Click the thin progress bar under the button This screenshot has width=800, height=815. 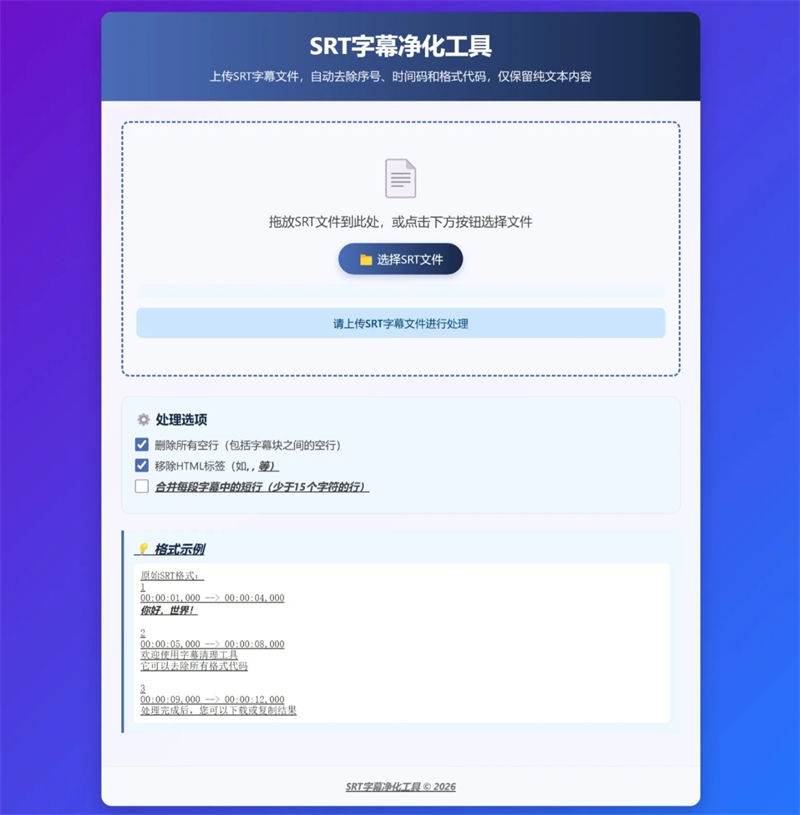point(400,292)
